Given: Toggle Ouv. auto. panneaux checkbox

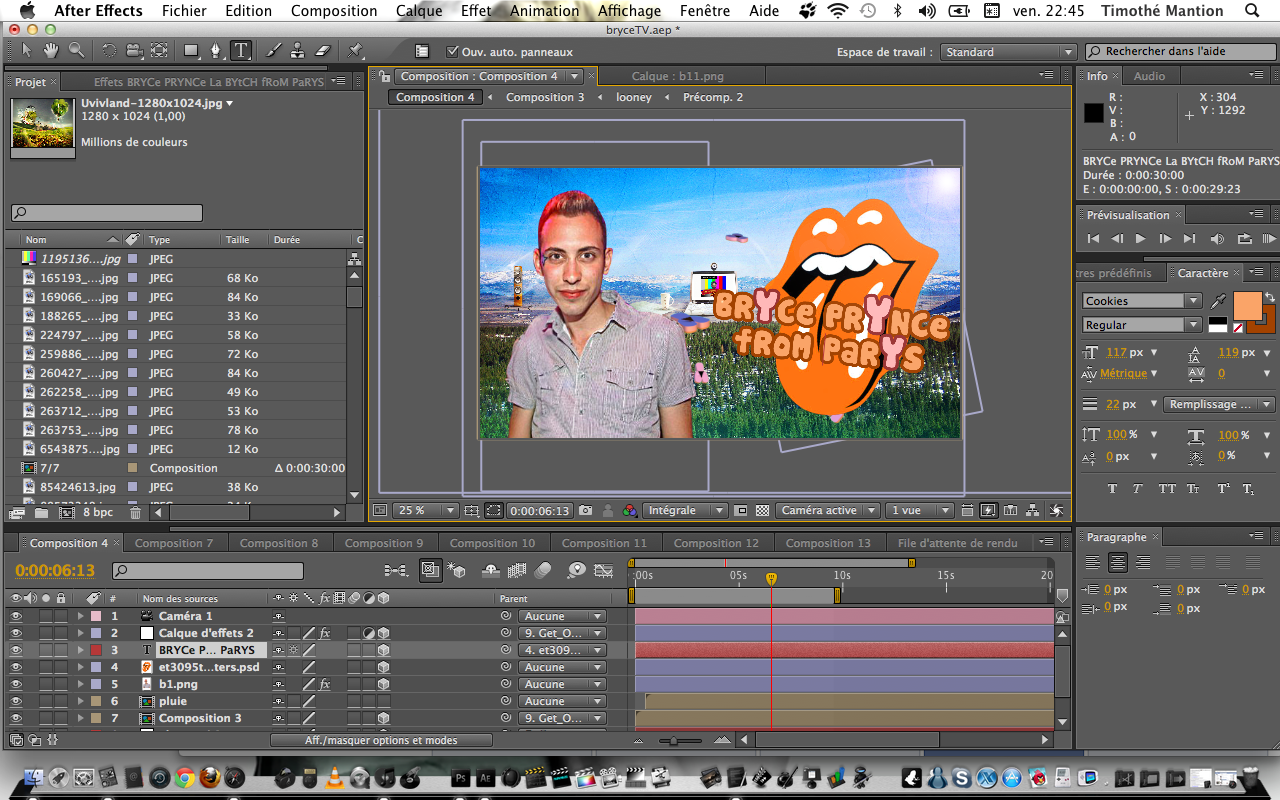Looking at the screenshot, I should [453, 52].
